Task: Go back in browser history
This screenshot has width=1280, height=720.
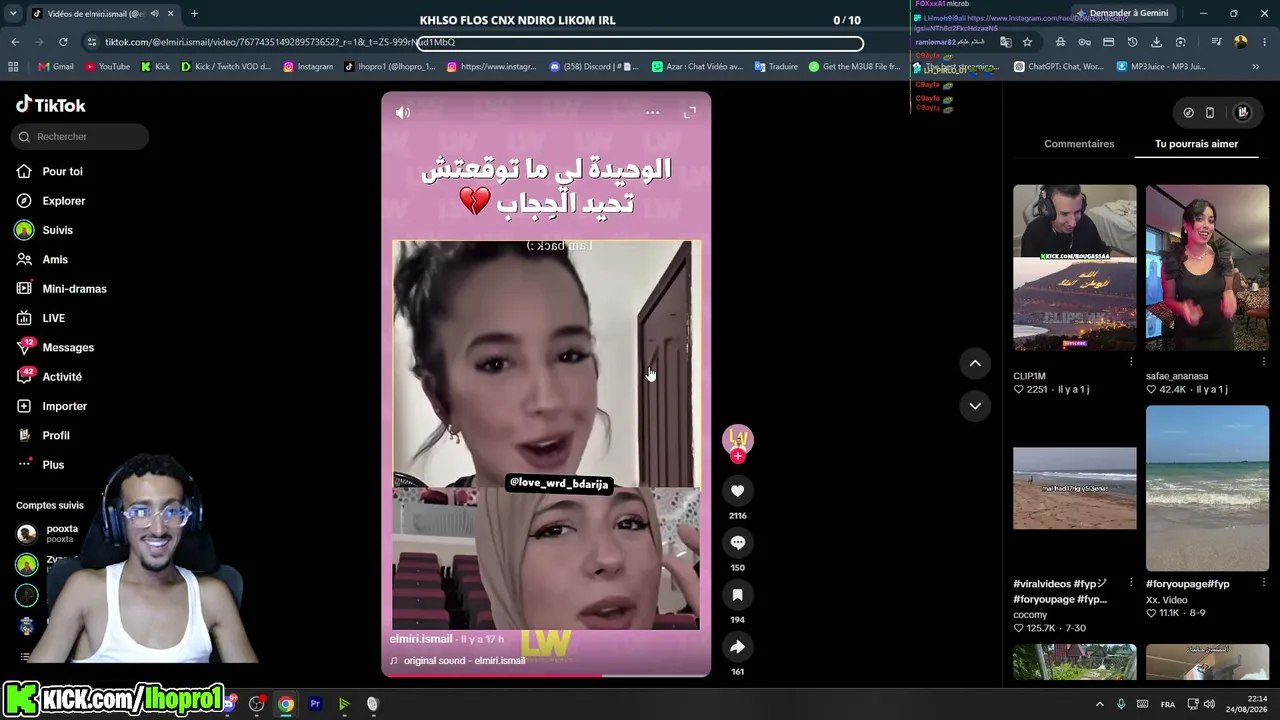Action: coord(15,42)
